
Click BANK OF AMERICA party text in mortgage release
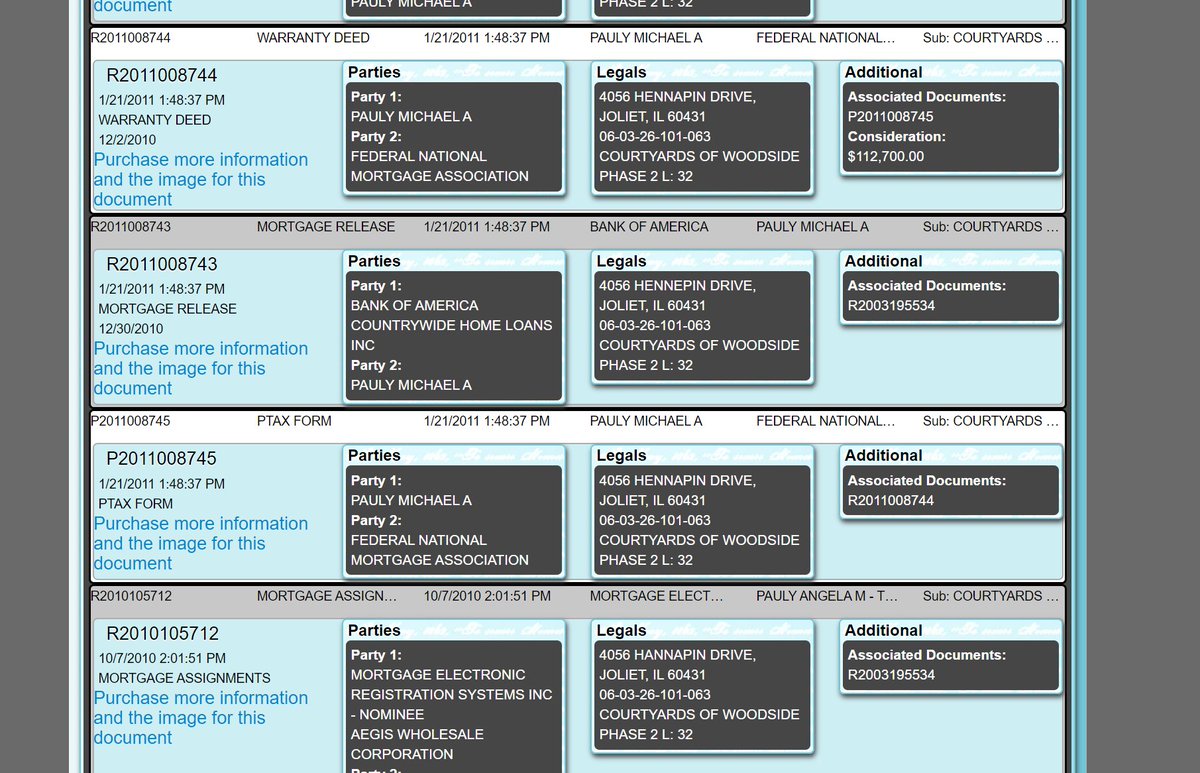coord(415,306)
